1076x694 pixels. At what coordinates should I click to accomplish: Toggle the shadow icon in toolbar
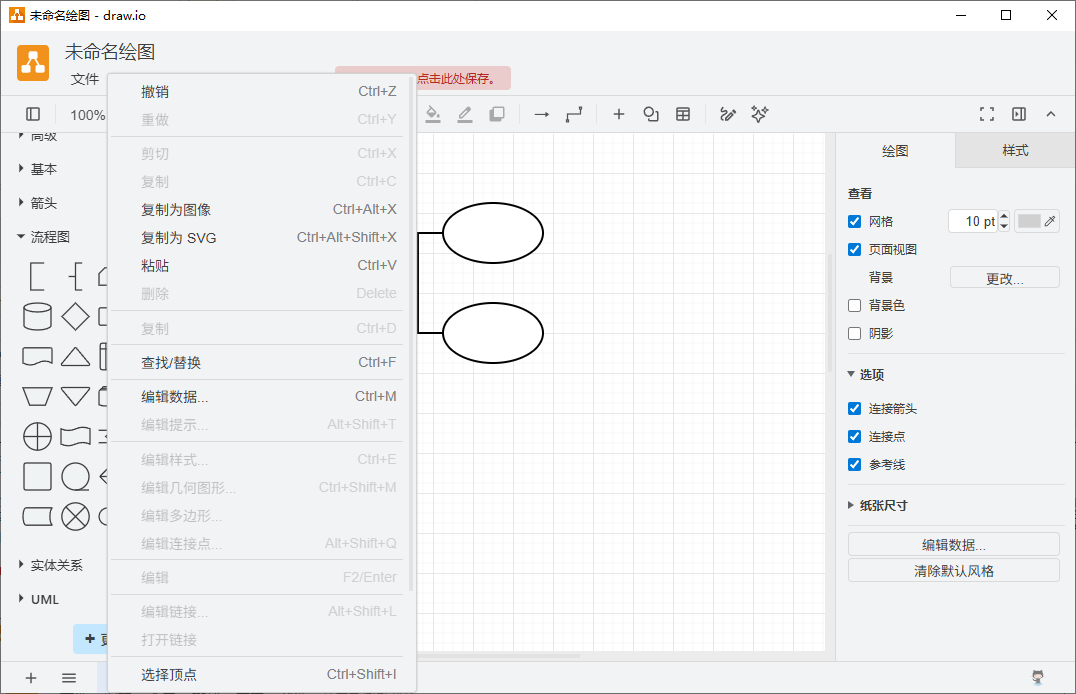tap(497, 114)
